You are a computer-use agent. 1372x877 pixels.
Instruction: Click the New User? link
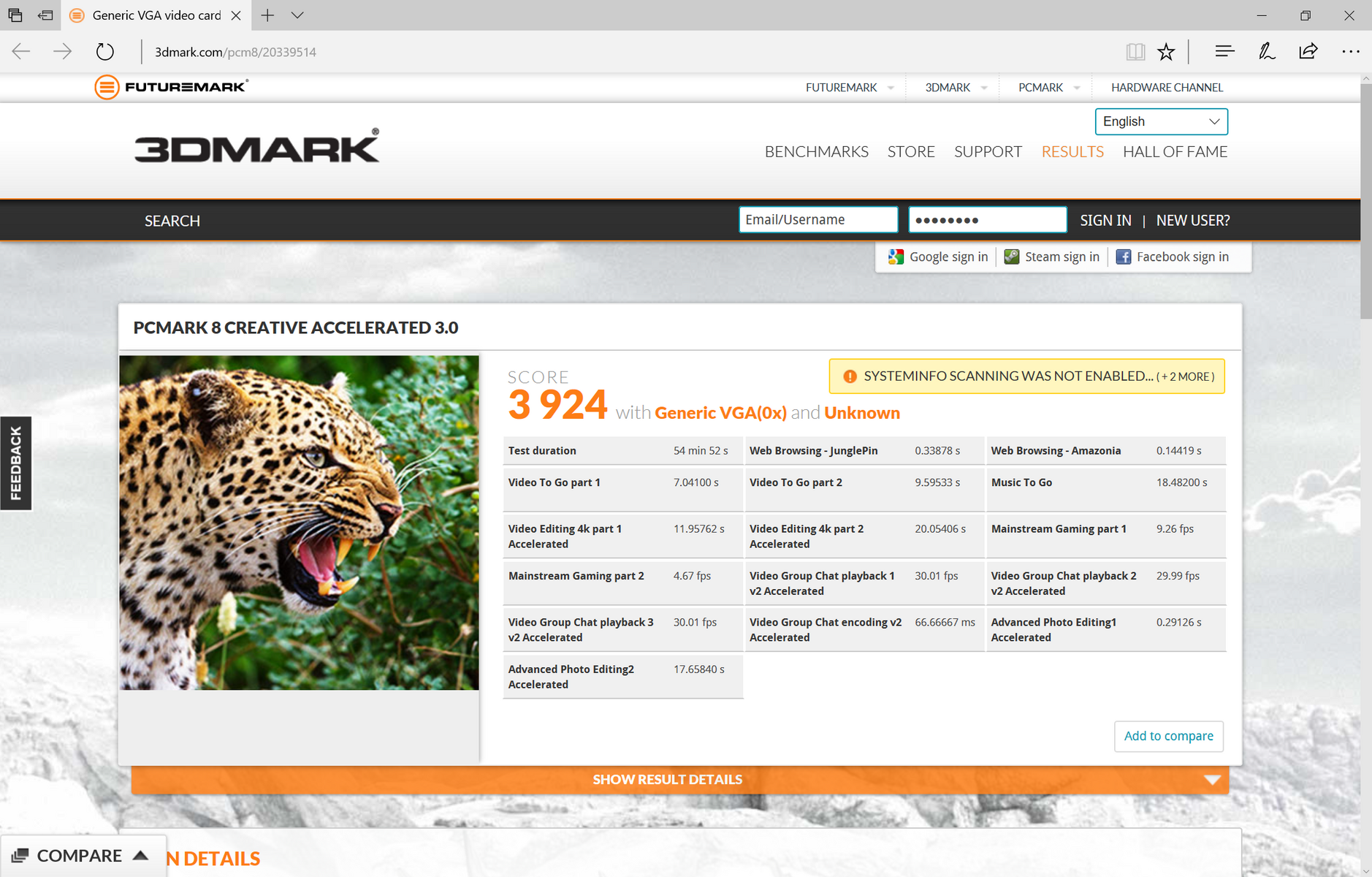pyautogui.click(x=1193, y=220)
